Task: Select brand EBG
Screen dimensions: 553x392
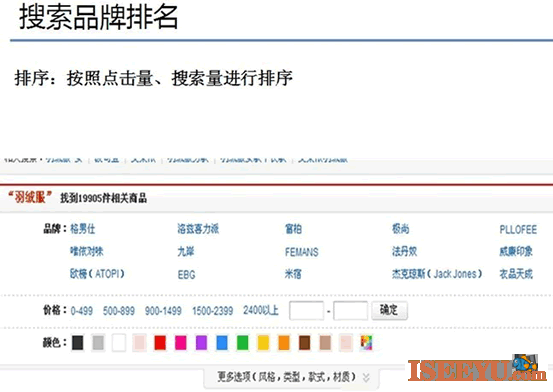Action: 187,275
